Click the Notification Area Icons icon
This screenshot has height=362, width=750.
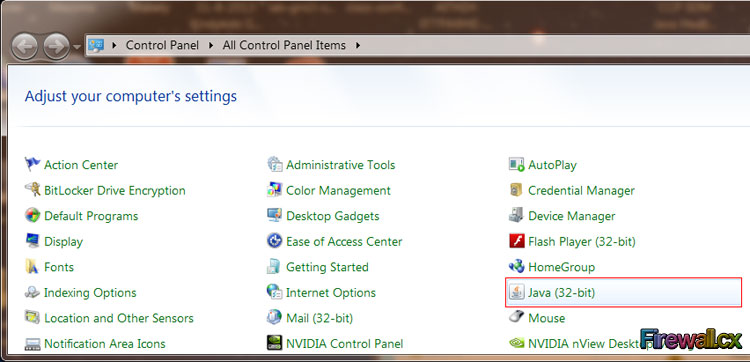tap(33, 343)
